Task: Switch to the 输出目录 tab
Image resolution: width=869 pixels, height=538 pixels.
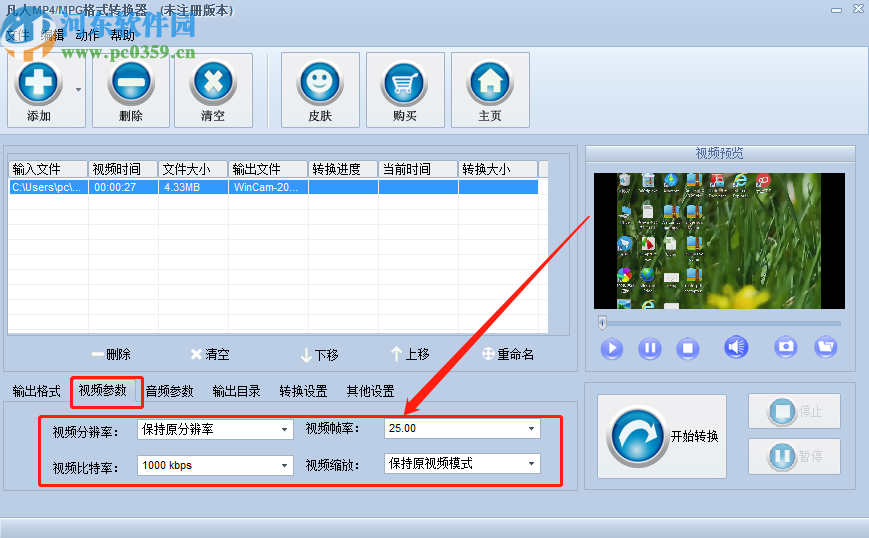Action: [x=237, y=391]
